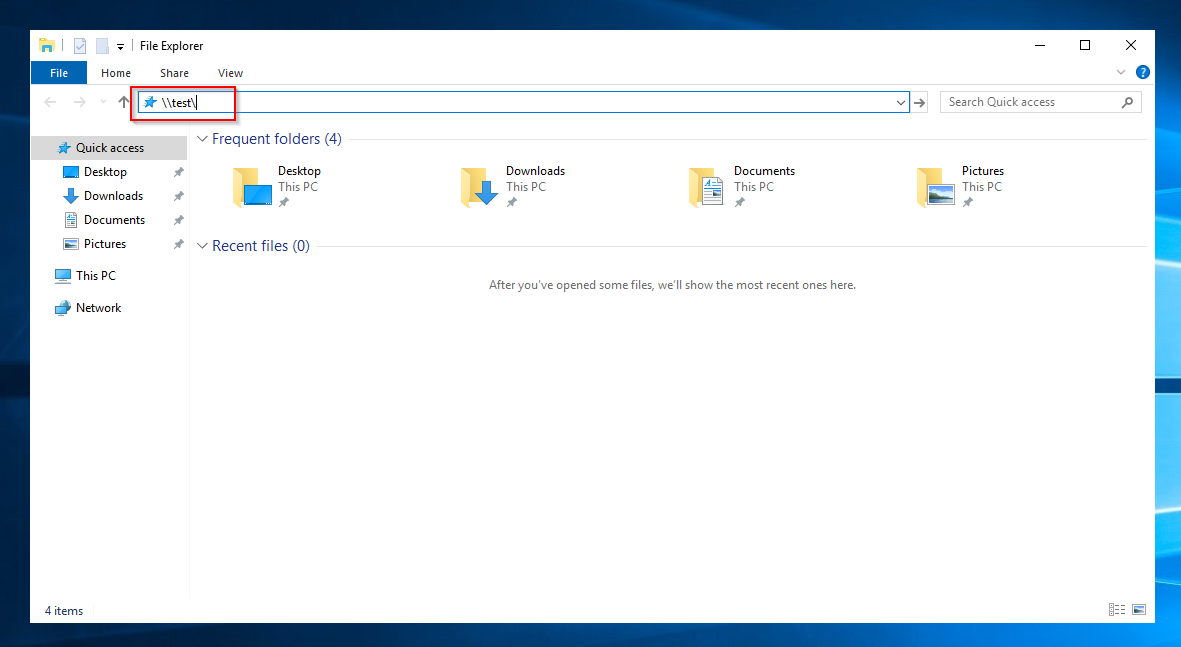The width and height of the screenshot is (1181, 647).
Task: Switch to the Home ribbon tab
Action: point(116,73)
